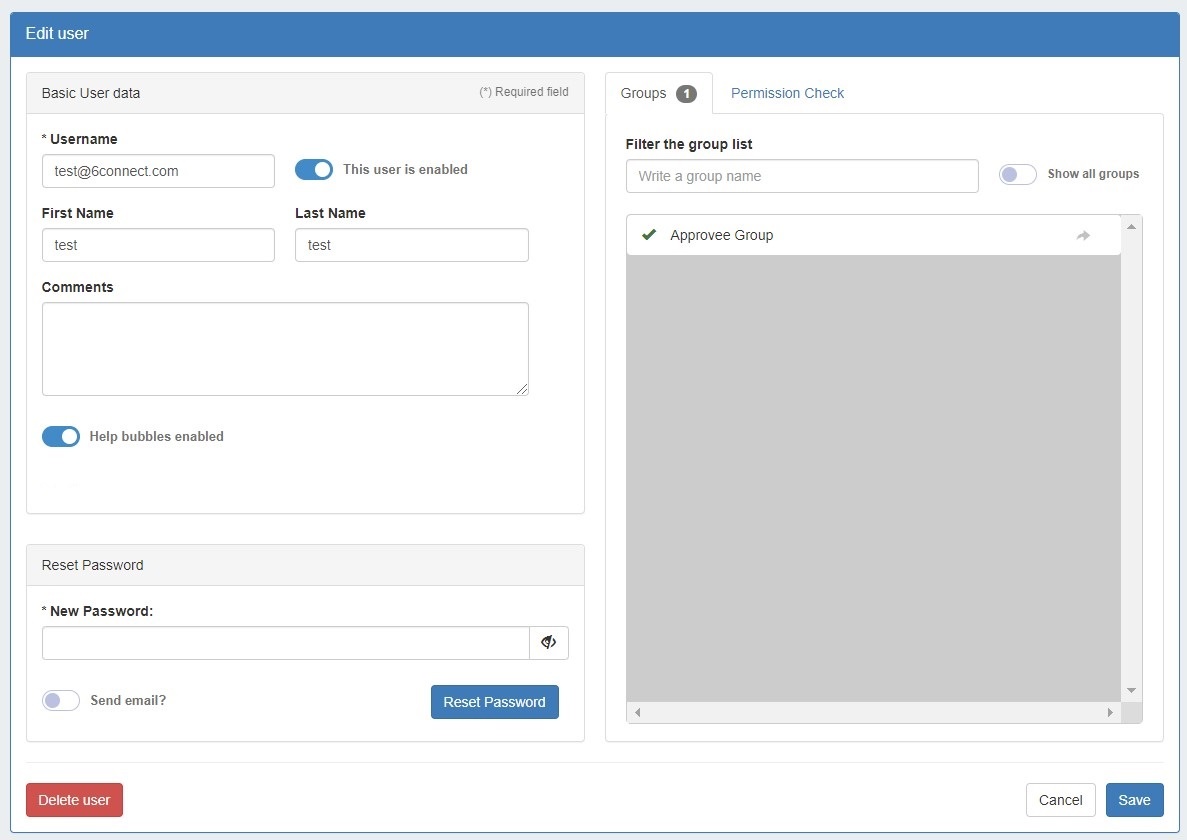1187x840 pixels.
Task: Select the Groups tab
Action: pos(644,93)
